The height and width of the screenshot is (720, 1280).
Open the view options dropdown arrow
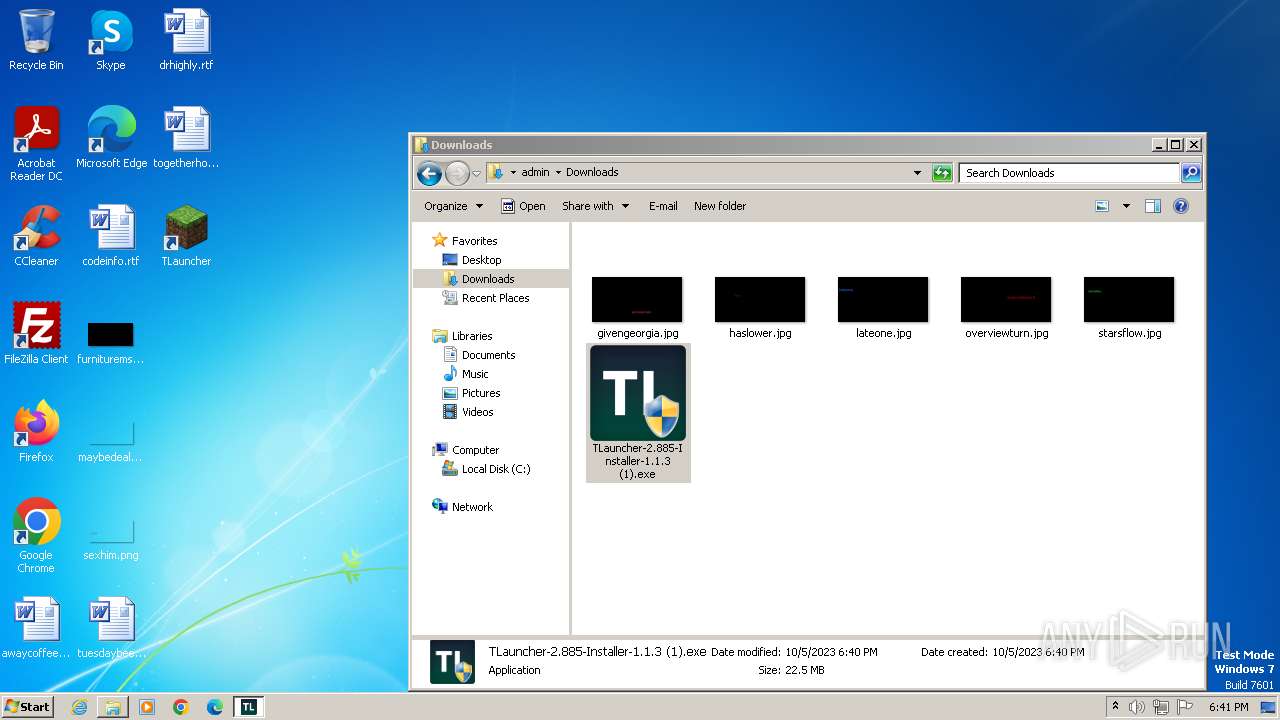pos(1126,206)
